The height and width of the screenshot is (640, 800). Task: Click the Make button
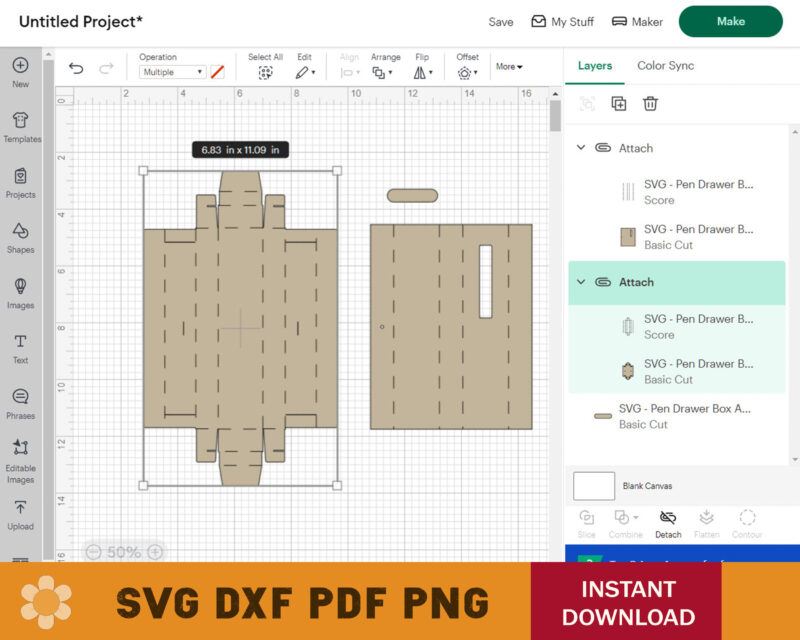731,21
